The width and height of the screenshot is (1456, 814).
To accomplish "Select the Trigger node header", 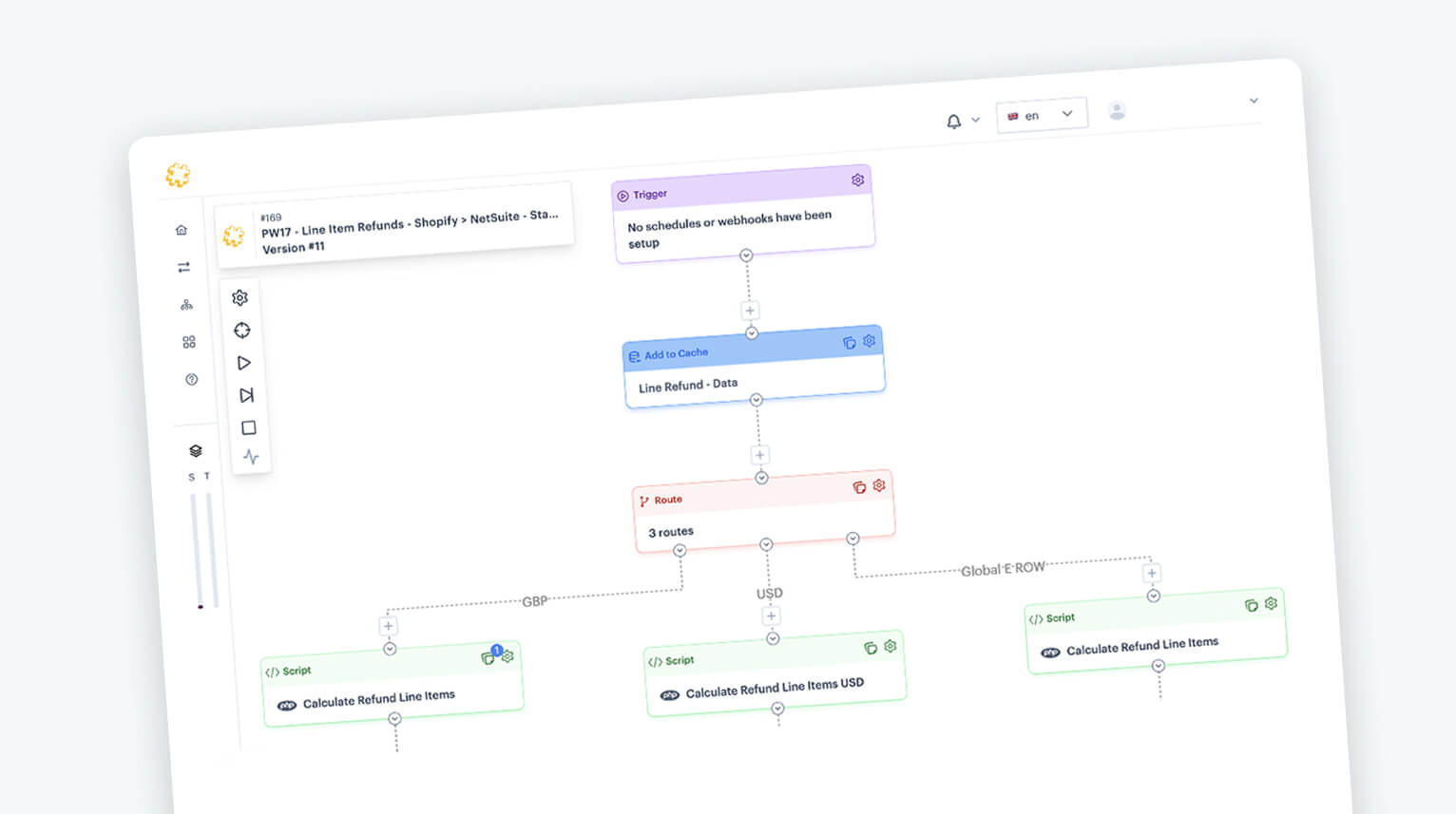I will (x=741, y=188).
